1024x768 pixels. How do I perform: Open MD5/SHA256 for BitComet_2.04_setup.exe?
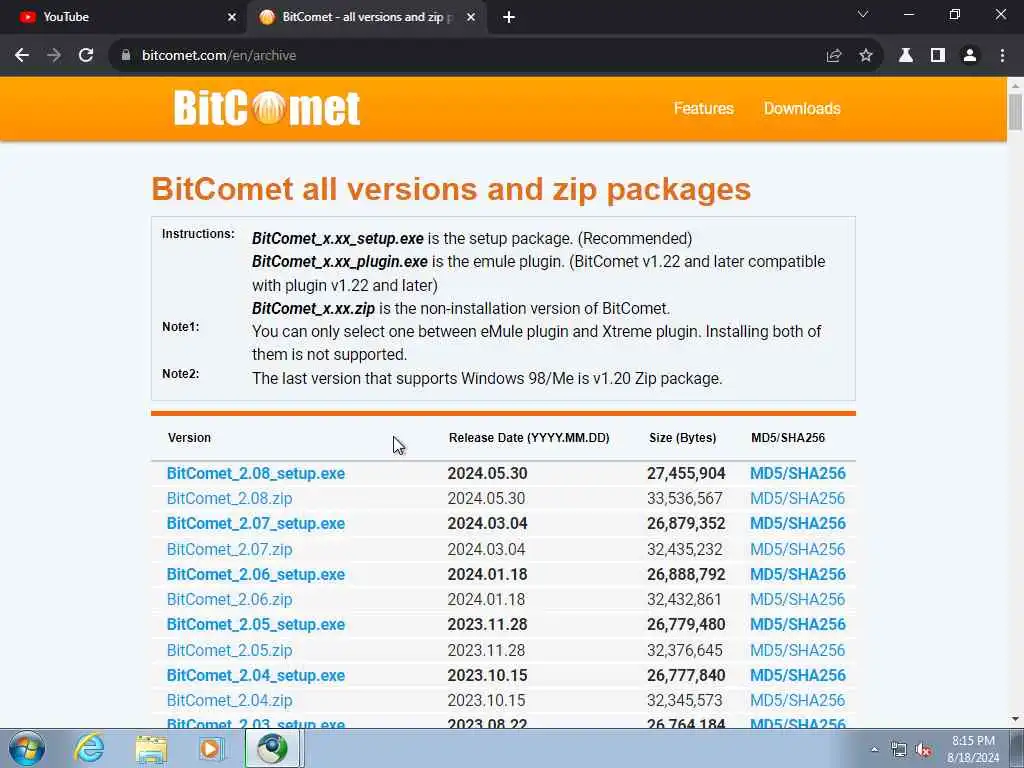(797, 676)
